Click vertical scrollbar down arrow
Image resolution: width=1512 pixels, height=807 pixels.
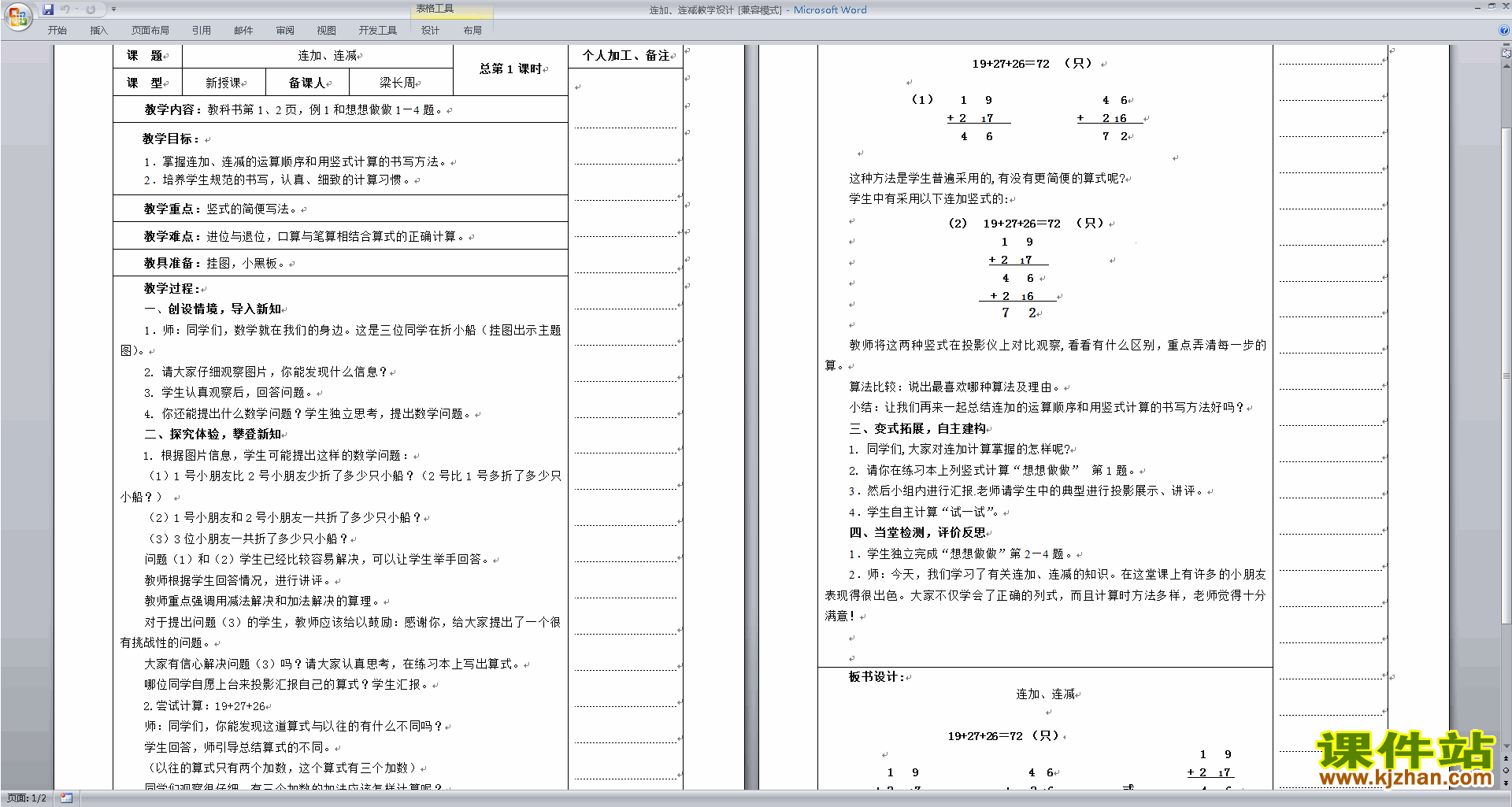(x=1506, y=746)
